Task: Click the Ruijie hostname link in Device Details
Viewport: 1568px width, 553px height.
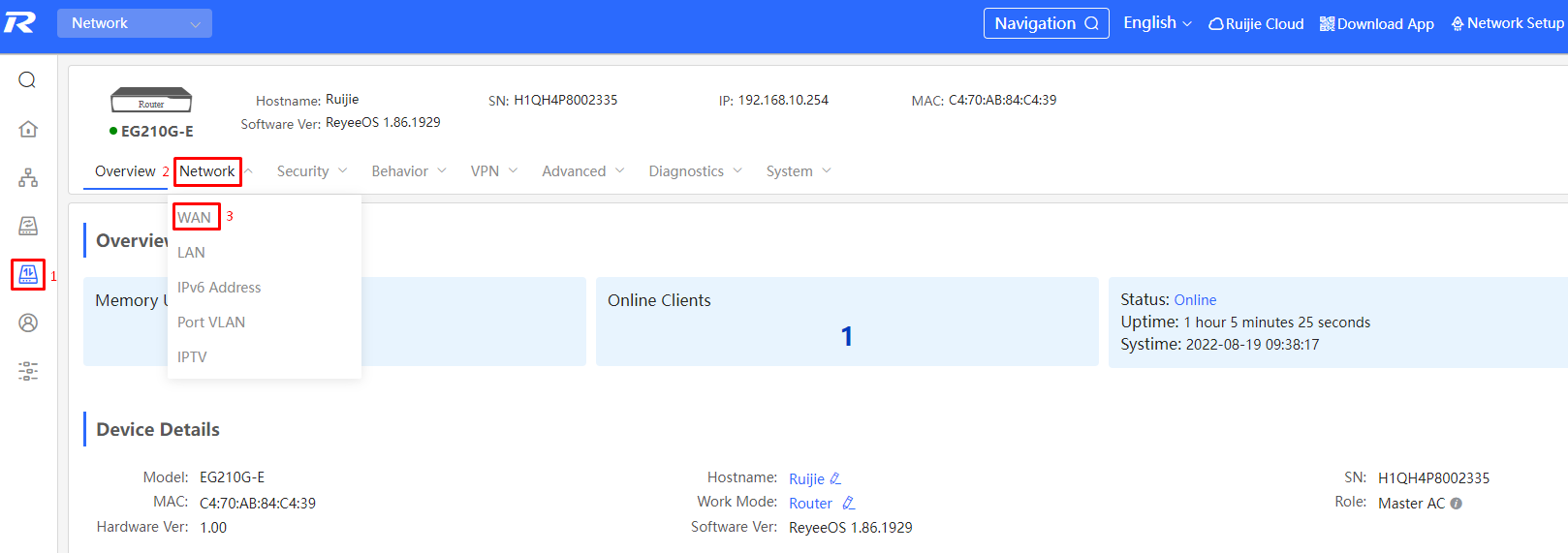Action: pyautogui.click(x=806, y=479)
